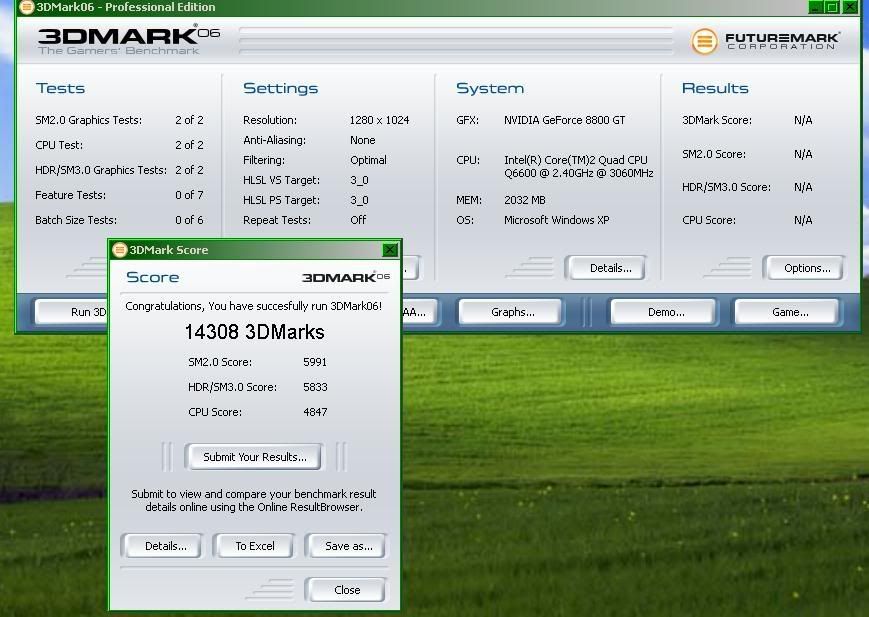This screenshot has height=617, width=869.
Task: Export the score To Excel
Action: tap(254, 546)
